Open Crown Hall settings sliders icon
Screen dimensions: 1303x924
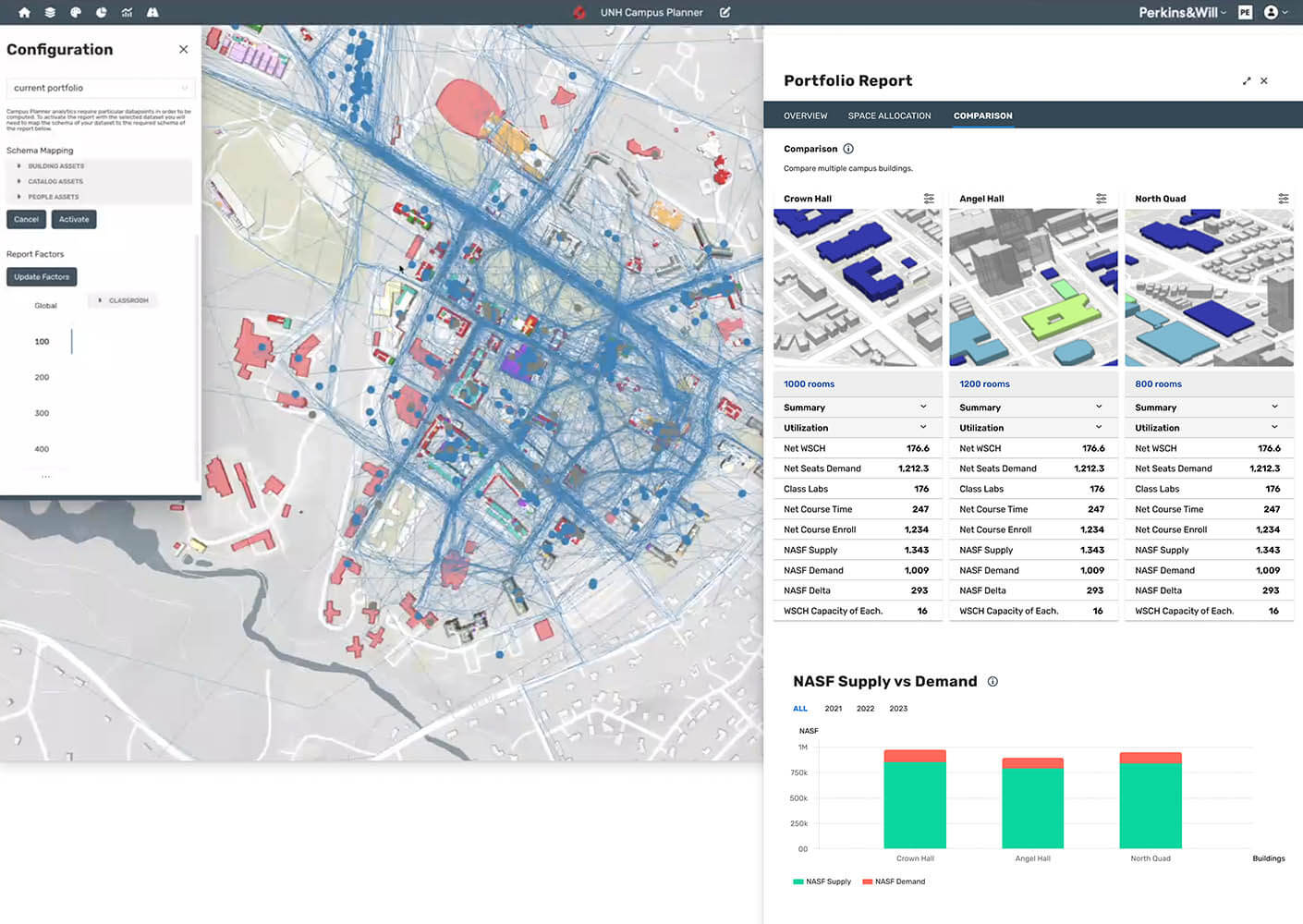(x=929, y=199)
